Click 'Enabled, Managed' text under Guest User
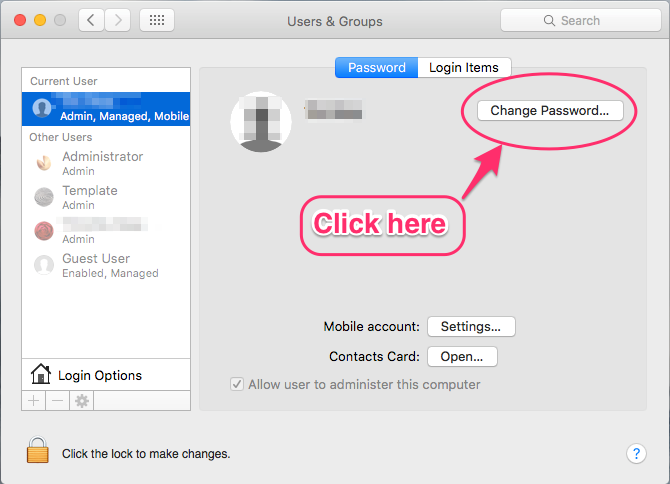Viewport: 670px width, 484px height. [110, 273]
